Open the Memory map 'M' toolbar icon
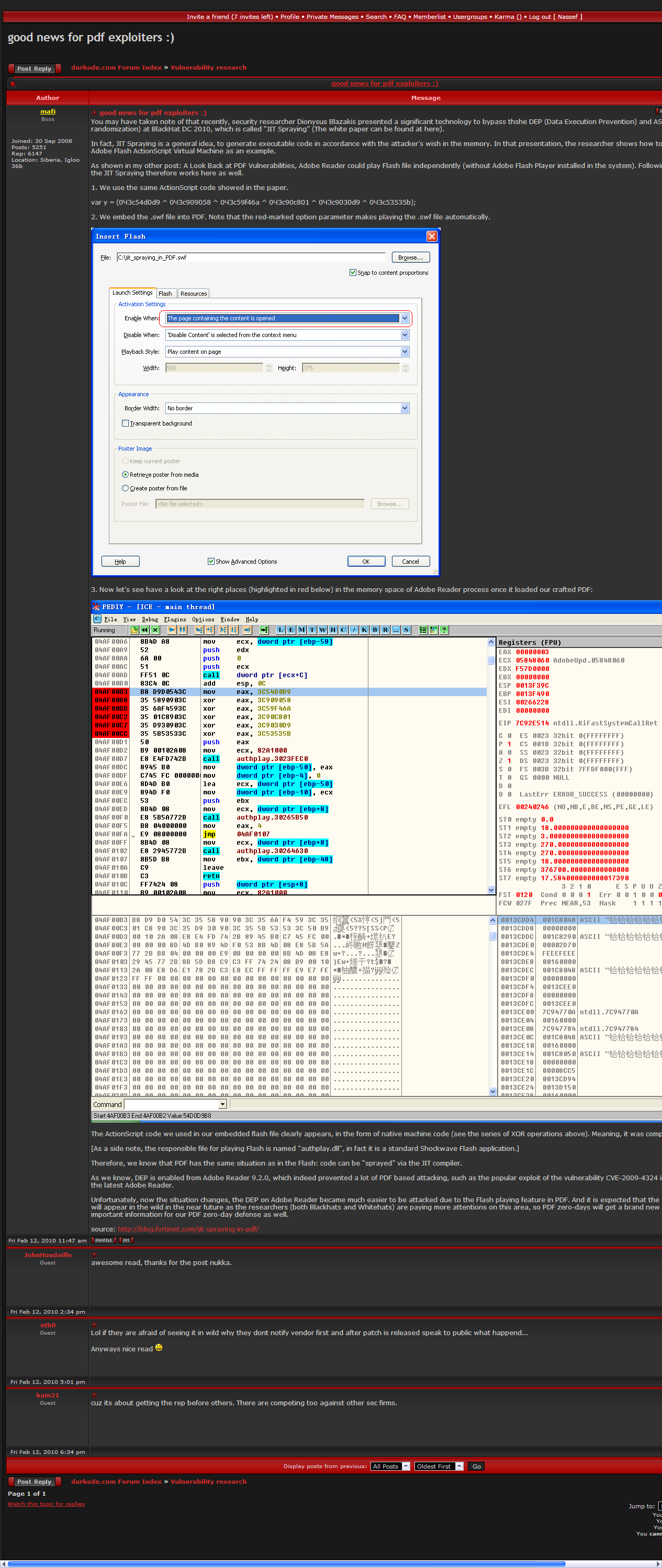The width and height of the screenshot is (662, 1568). click(302, 630)
